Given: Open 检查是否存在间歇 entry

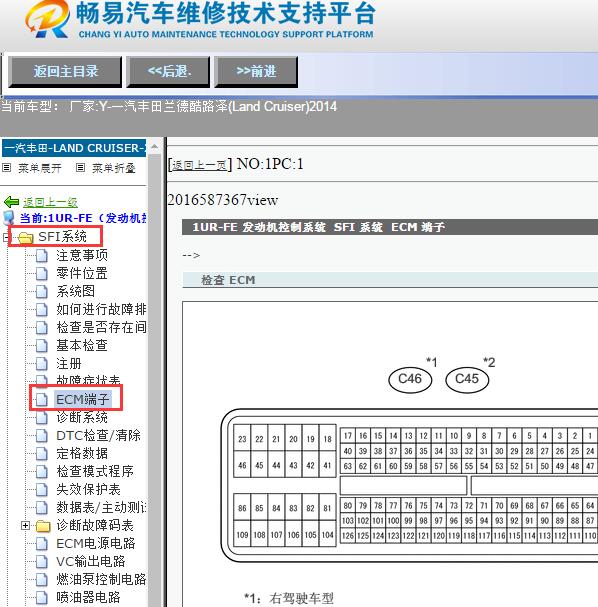Looking at the screenshot, I should tap(101, 327).
